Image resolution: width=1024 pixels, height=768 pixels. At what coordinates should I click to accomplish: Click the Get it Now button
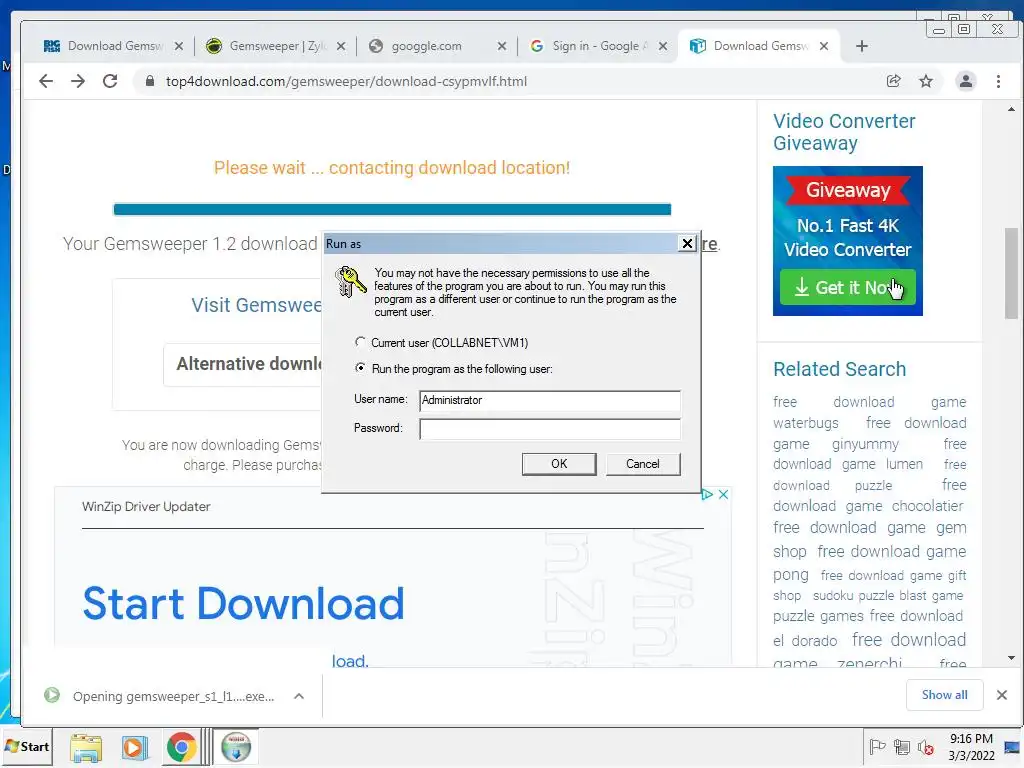pyautogui.click(x=848, y=287)
